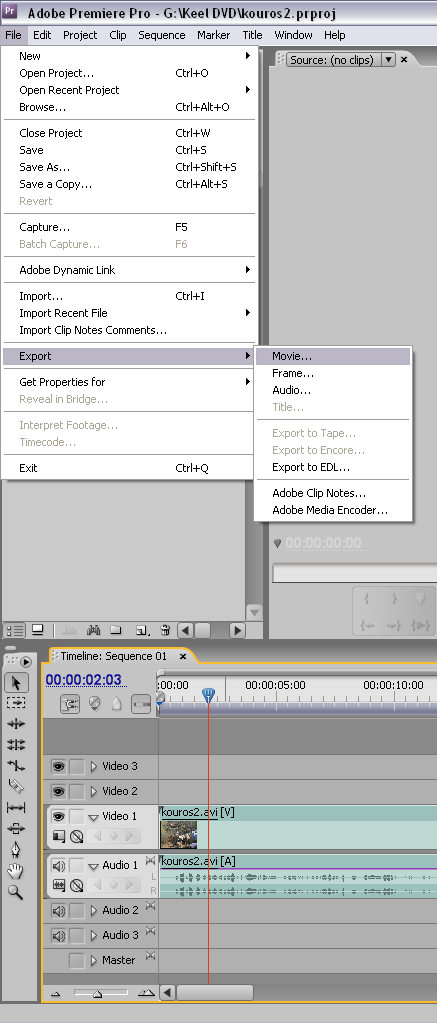Click the Snap button in Timeline

point(70,704)
